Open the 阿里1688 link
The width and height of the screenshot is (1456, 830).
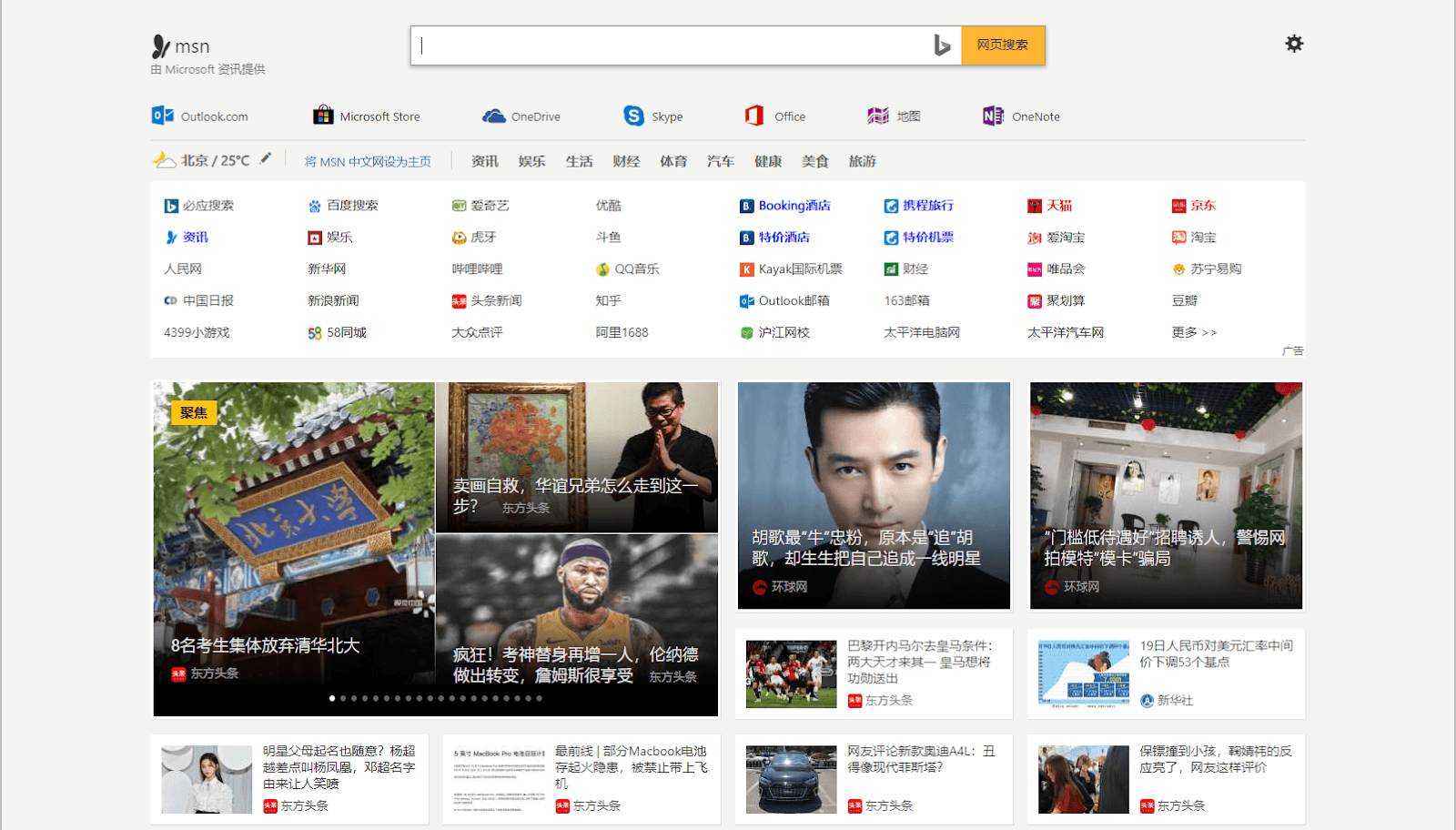tap(622, 332)
